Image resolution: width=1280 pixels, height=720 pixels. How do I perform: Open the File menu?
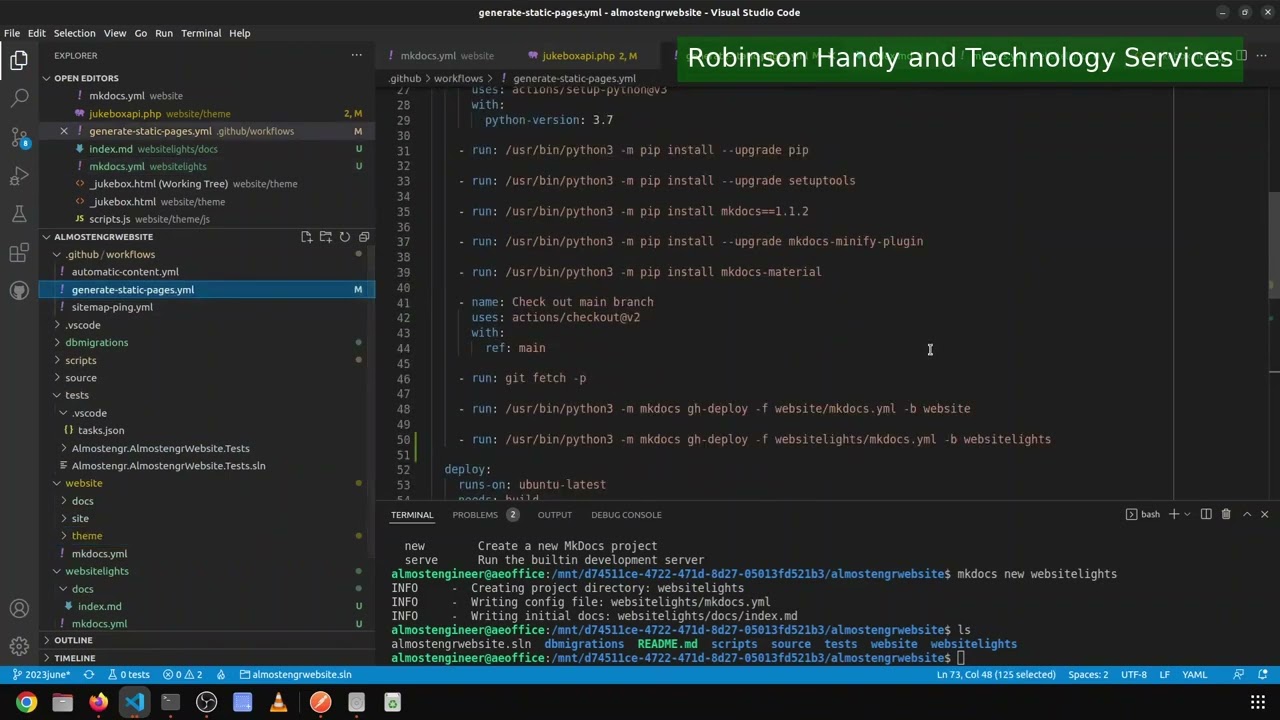(x=12, y=33)
